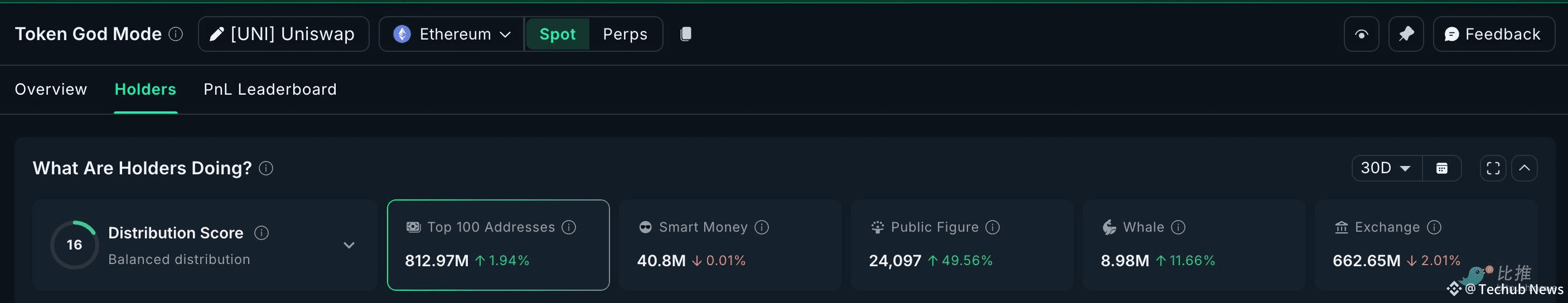
Task: Open the 30D time range dropdown
Action: tap(1386, 169)
